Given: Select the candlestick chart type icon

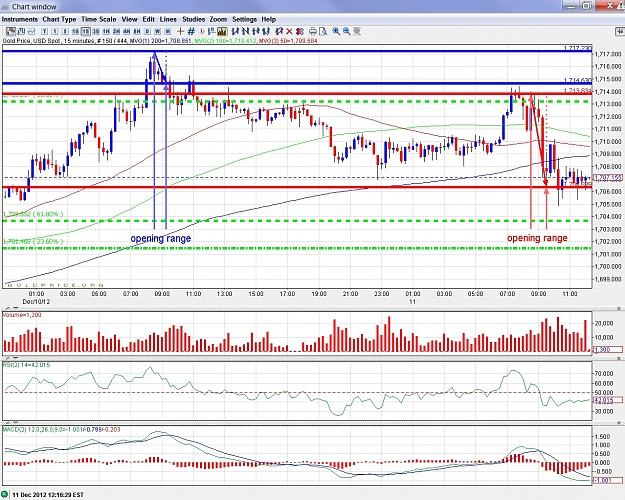Looking at the screenshot, I should tap(11, 31).
